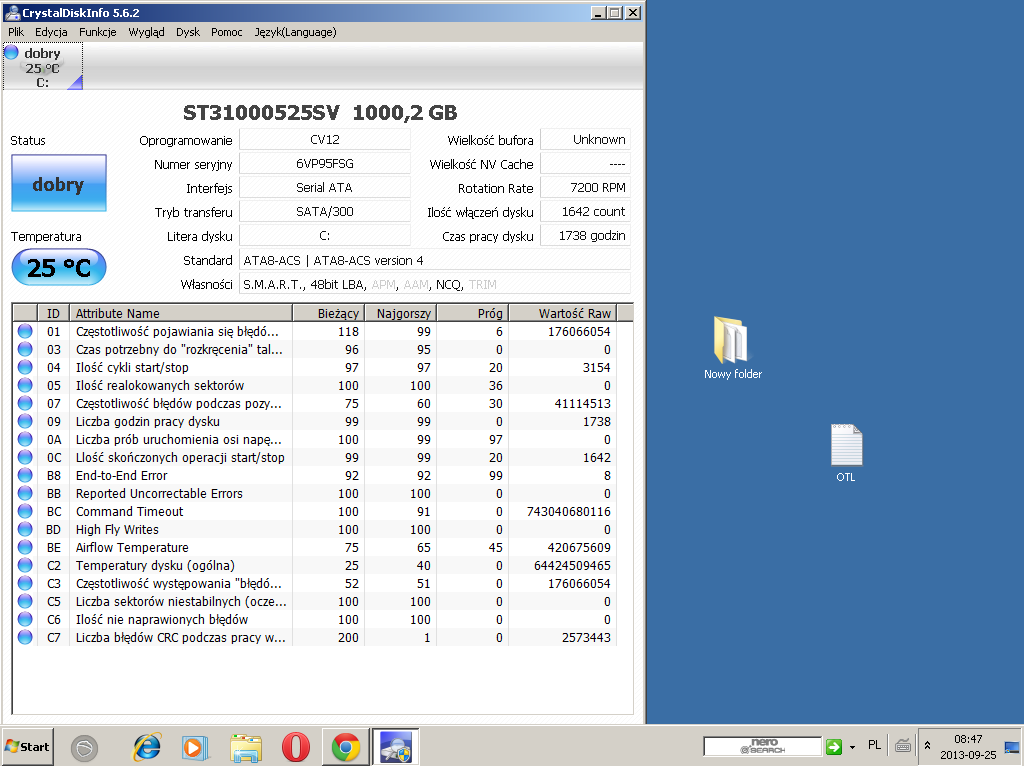Click status dot of Reported Uncorrectable Errors row

coord(25,493)
